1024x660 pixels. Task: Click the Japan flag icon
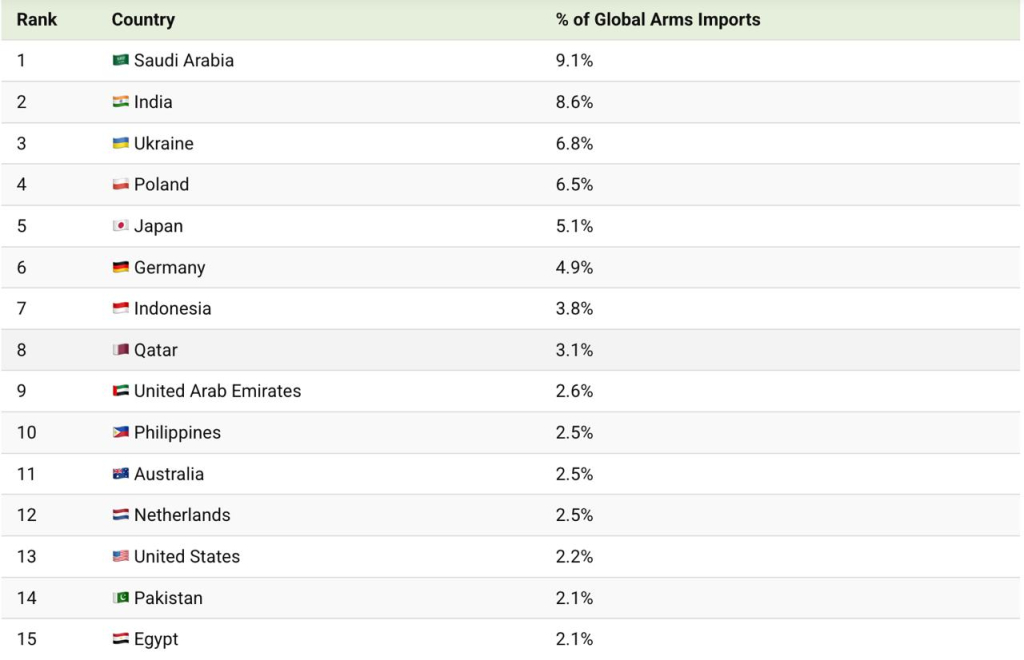[120, 226]
